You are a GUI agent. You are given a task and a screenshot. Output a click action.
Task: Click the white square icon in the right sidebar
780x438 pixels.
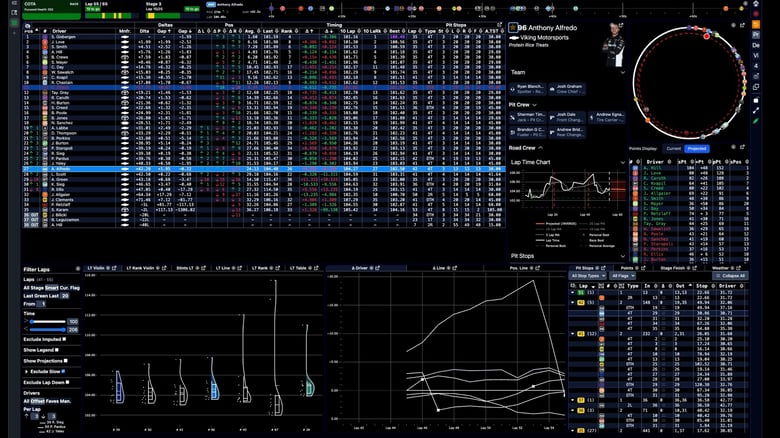tap(756, 100)
